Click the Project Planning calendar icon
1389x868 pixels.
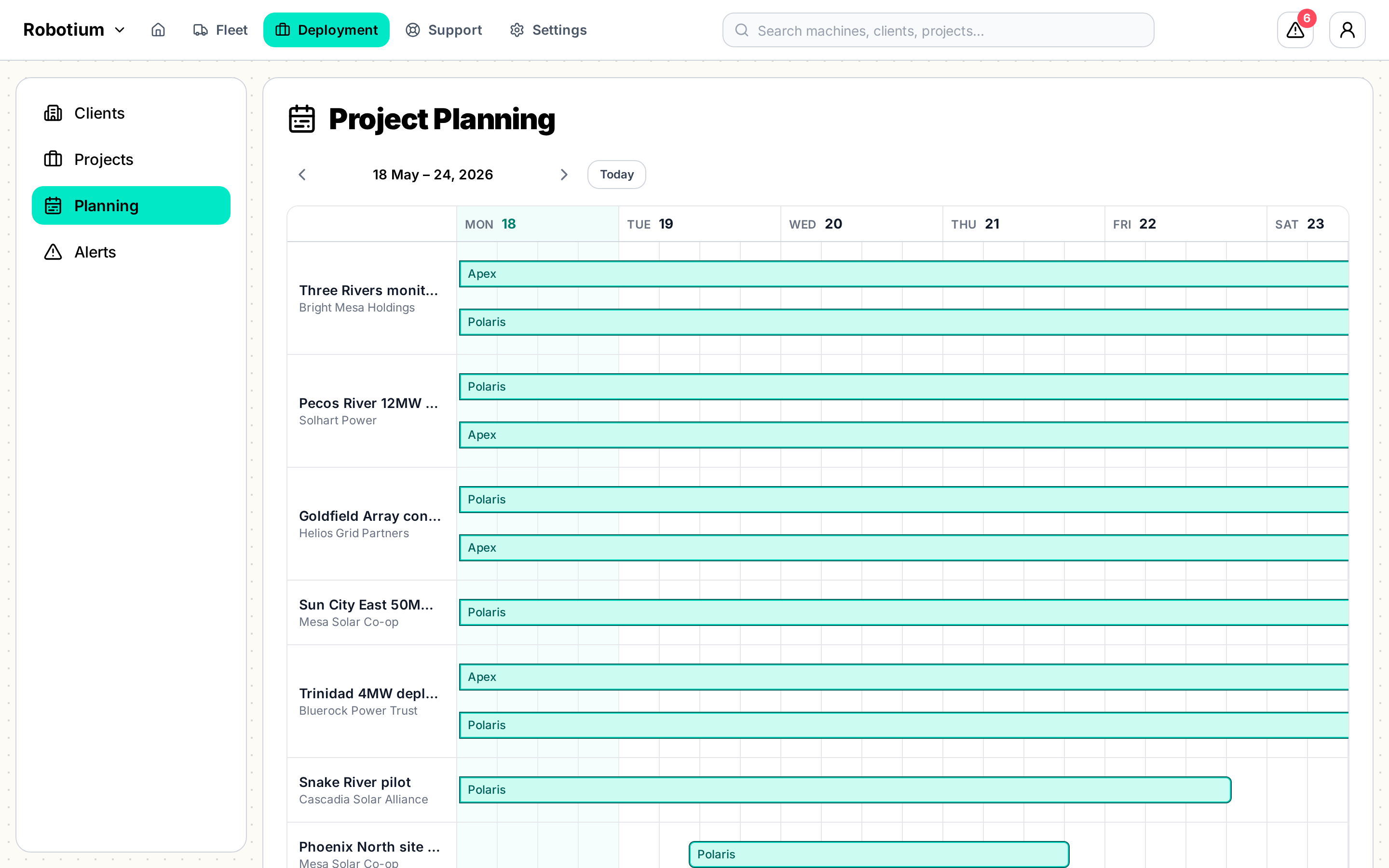(302, 119)
